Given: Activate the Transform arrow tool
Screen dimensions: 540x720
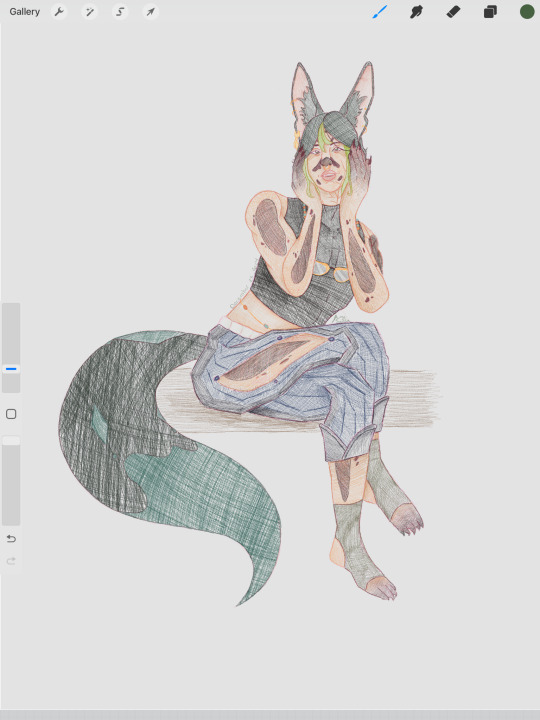Looking at the screenshot, I should click(x=151, y=12).
